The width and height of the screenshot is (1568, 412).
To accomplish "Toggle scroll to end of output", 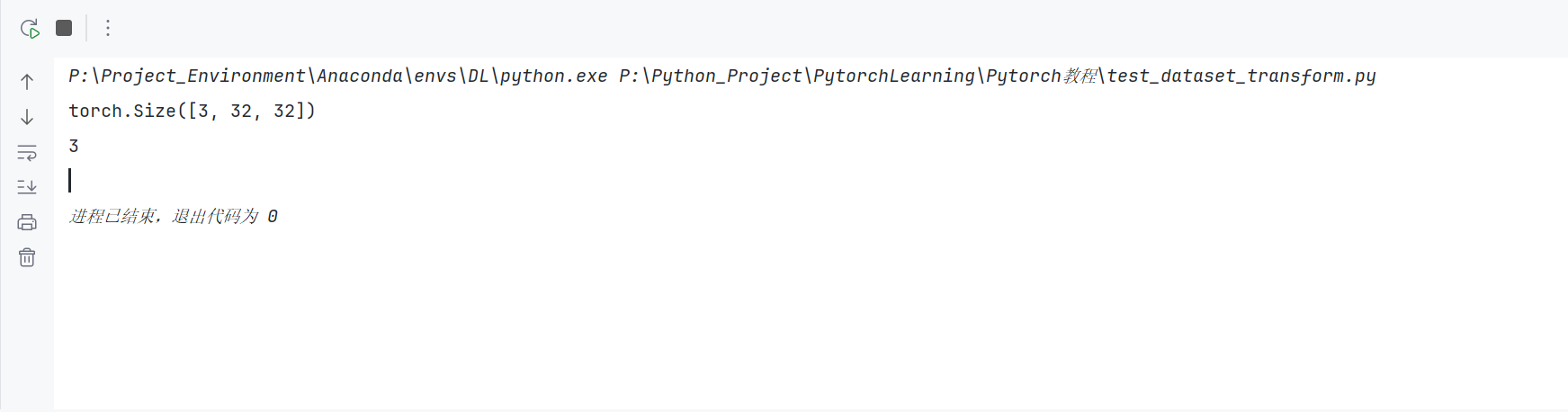I will [x=27, y=187].
